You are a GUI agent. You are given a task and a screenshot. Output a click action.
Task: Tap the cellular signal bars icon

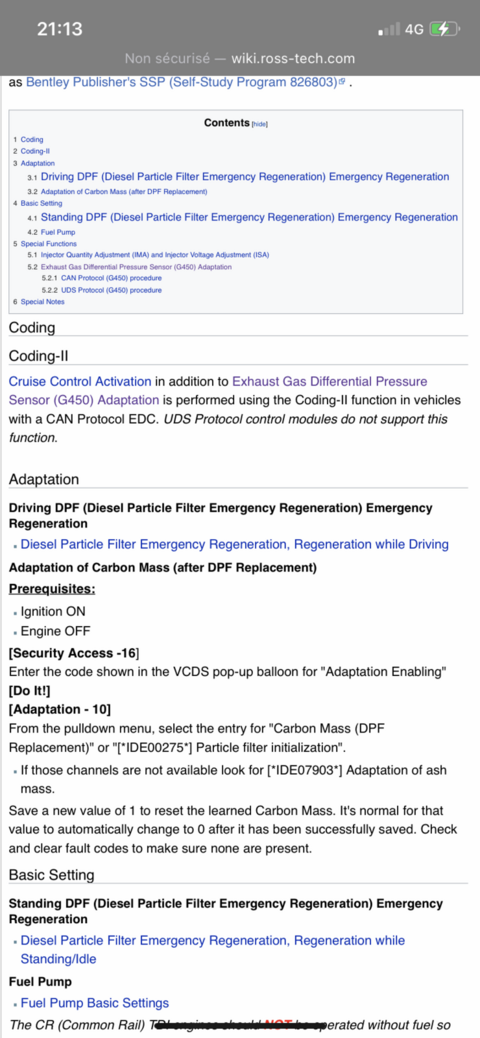pyautogui.click(x=389, y=29)
